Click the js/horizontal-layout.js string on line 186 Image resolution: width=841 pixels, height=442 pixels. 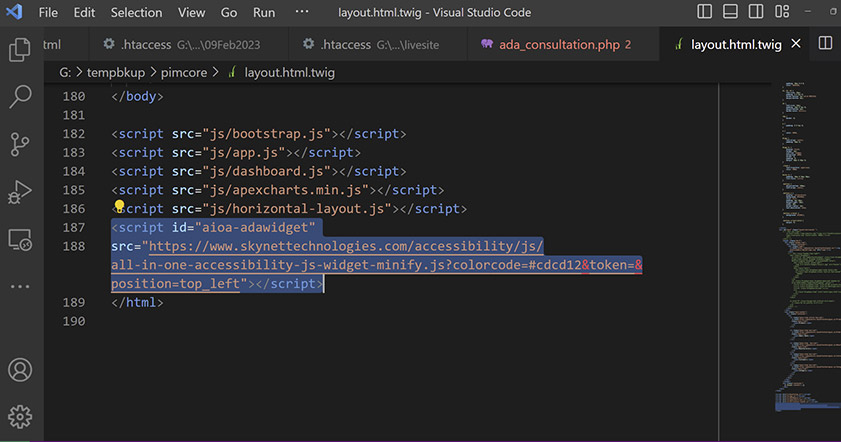297,209
